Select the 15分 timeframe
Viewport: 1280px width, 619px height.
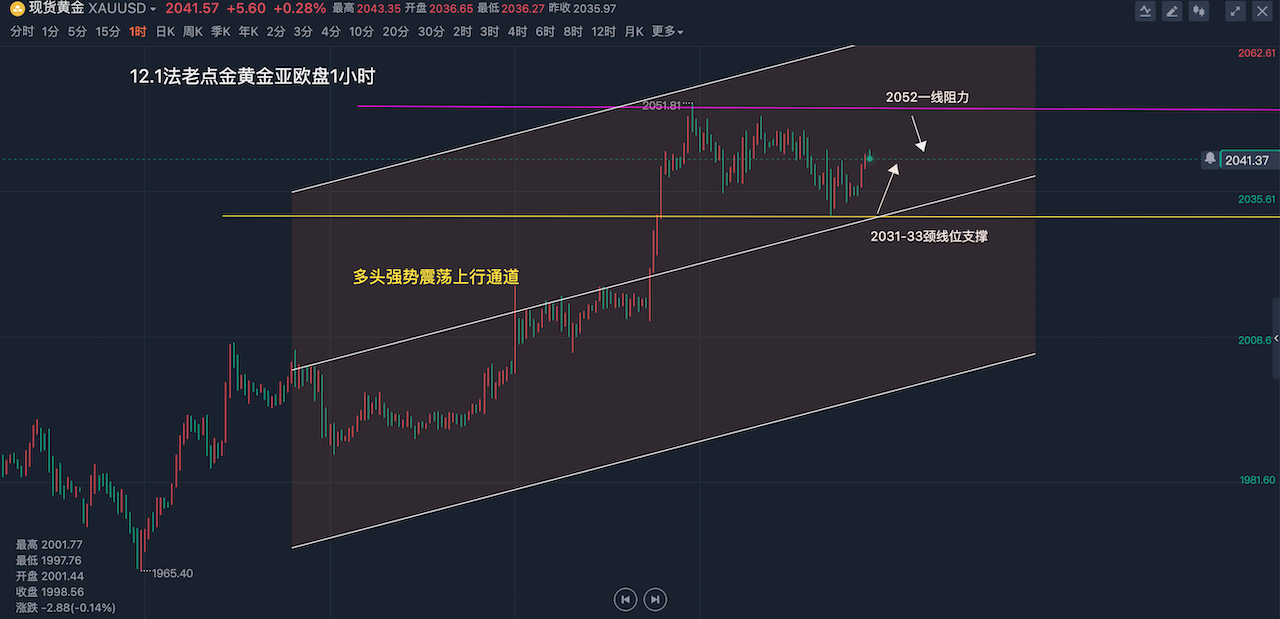point(108,32)
